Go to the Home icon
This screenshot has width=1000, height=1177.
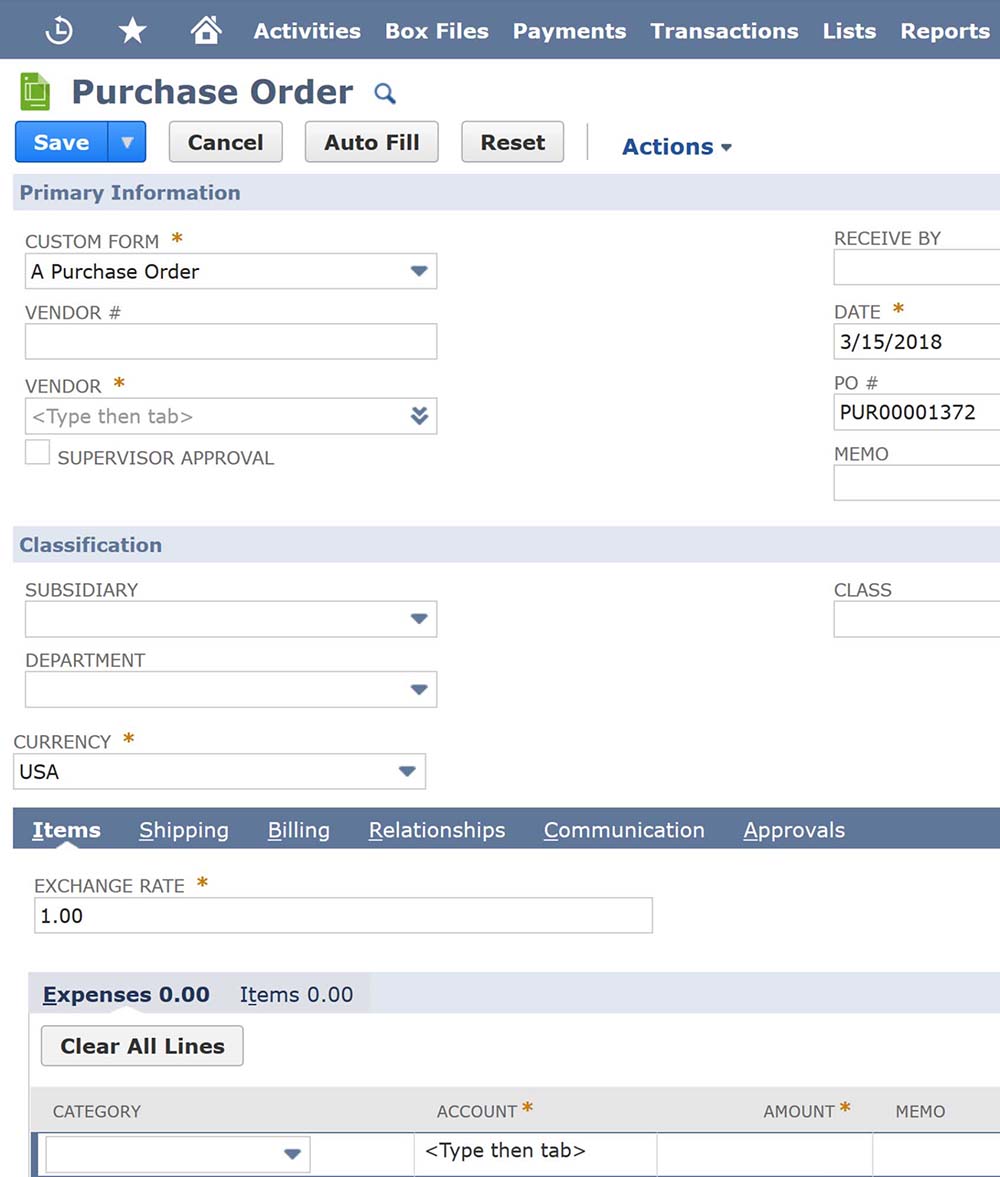click(205, 31)
